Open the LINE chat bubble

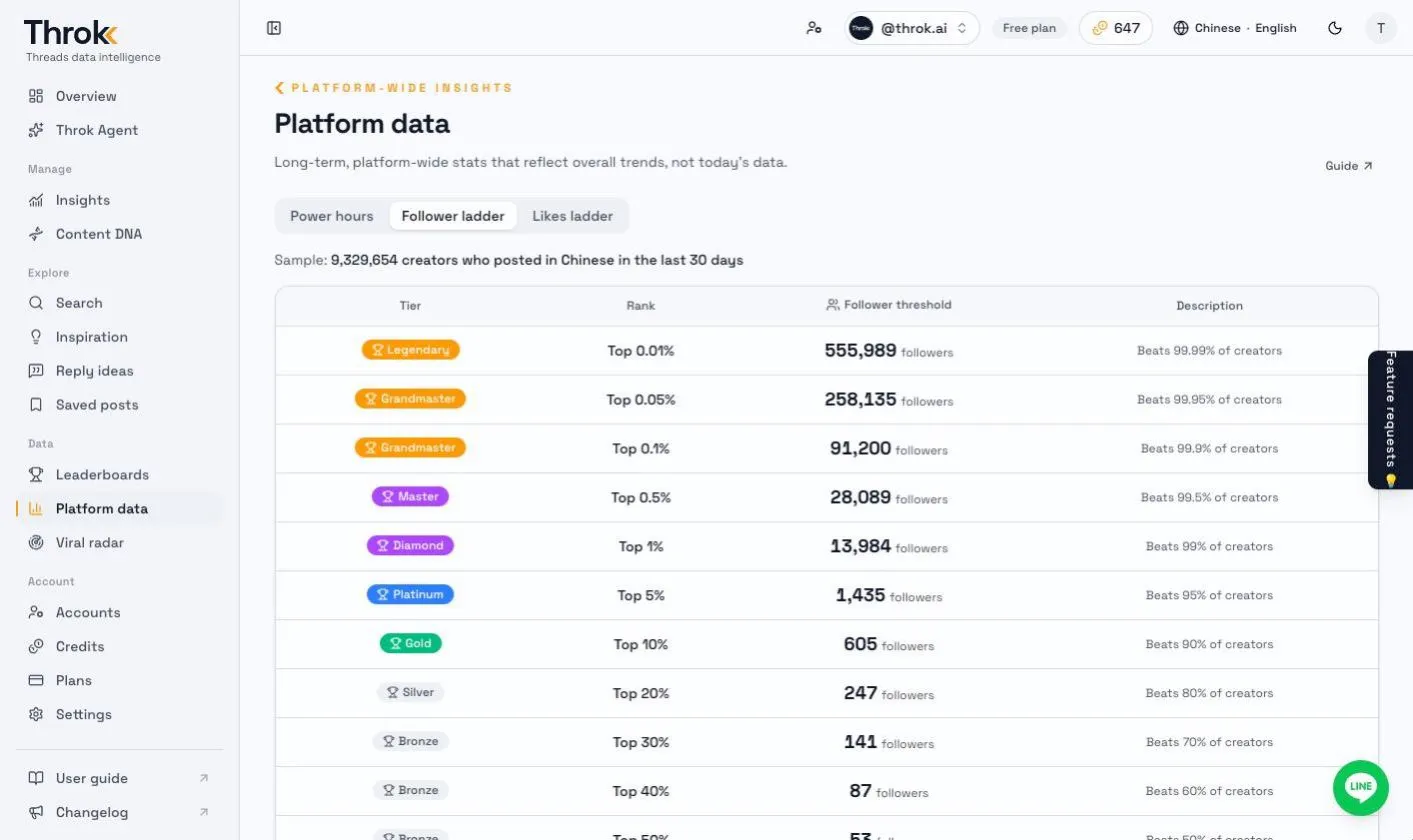(x=1361, y=787)
